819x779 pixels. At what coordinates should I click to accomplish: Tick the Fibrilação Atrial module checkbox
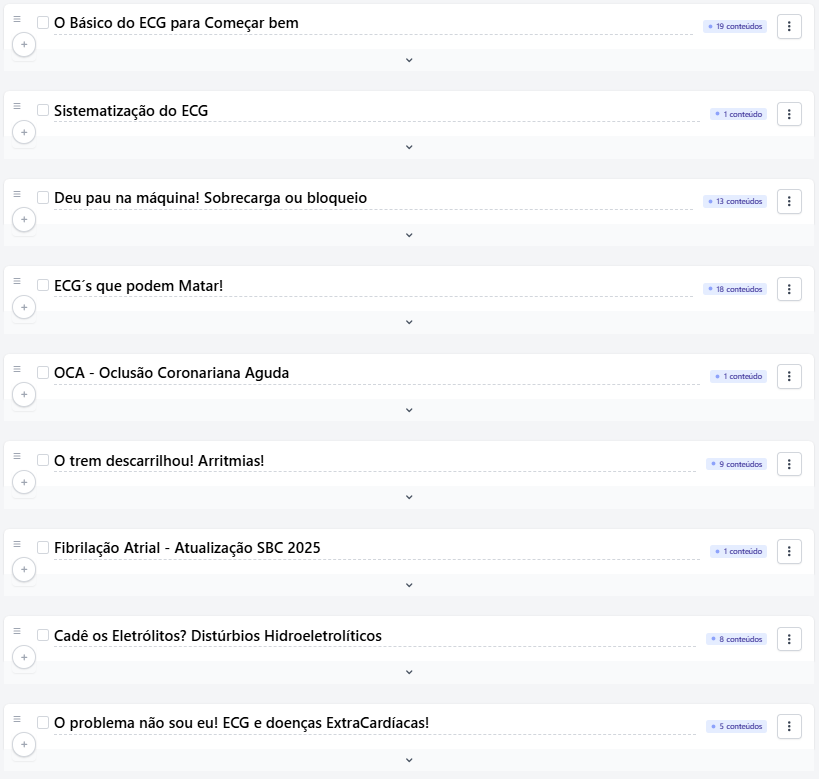(43, 547)
